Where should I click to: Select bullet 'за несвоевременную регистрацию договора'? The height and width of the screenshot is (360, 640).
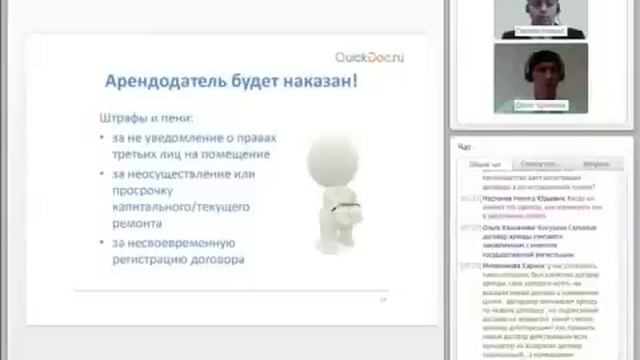click(178, 251)
